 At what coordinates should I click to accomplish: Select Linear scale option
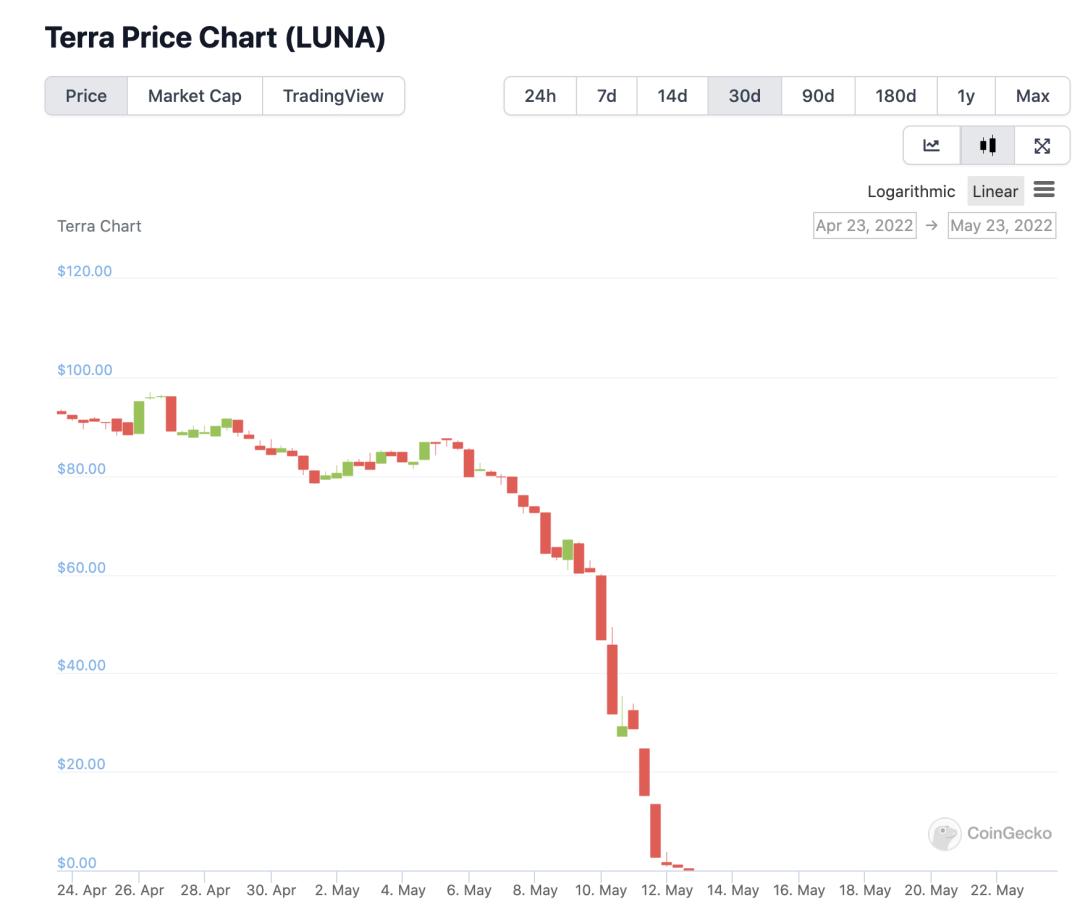[995, 191]
